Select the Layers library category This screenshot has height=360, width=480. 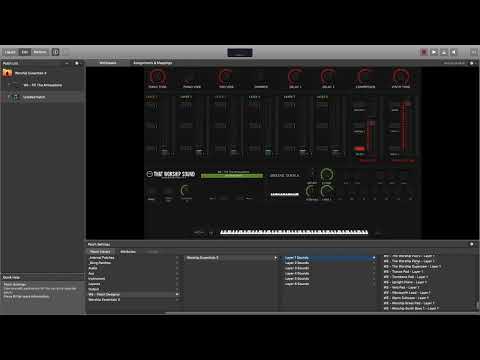133,284
